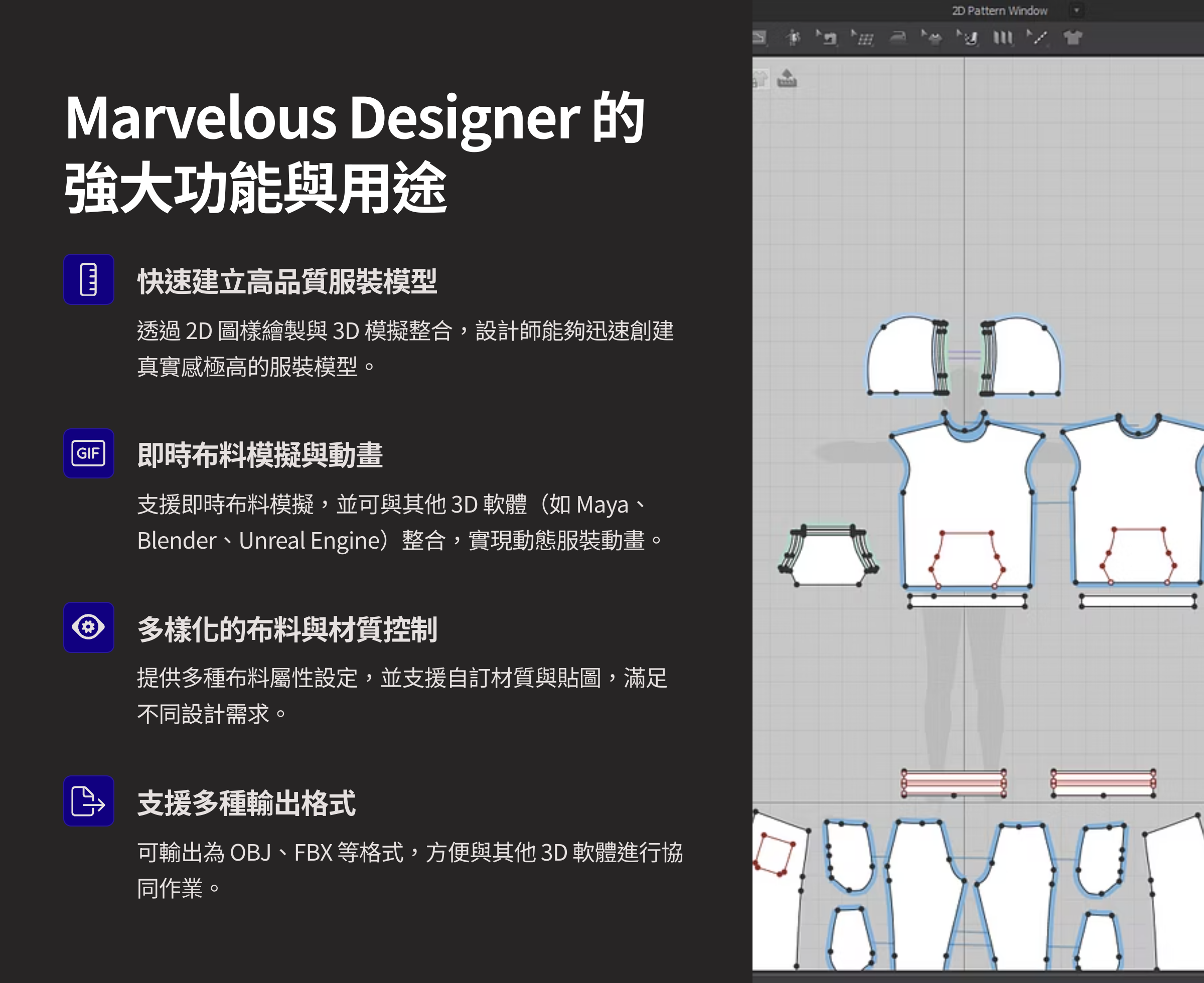The width and height of the screenshot is (1204, 983).
Task: Open the 2D Pattern Window dropdown arrow
Action: pyautogui.click(x=1077, y=10)
